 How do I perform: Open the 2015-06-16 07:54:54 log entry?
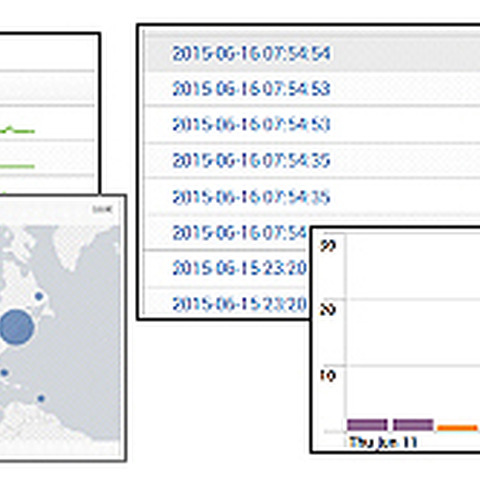coord(251,54)
